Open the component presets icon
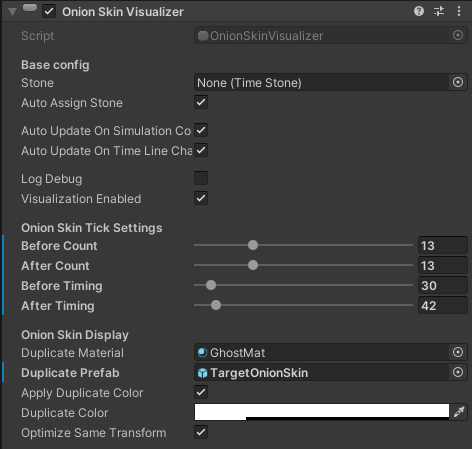The height and width of the screenshot is (449, 472). (439, 11)
